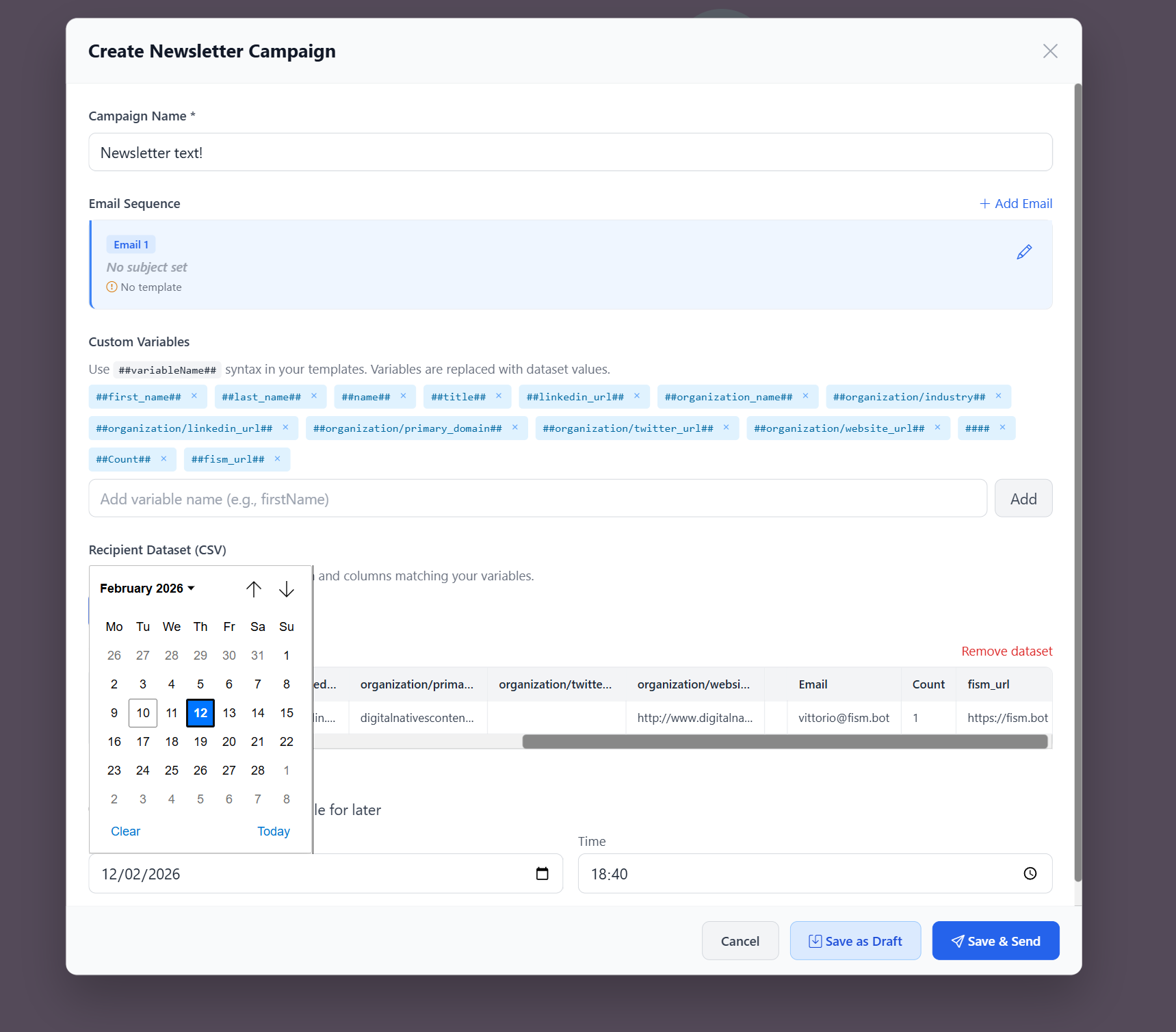Cancel the newsletter campaign
The image size is (1176, 1032).
[x=740, y=940]
